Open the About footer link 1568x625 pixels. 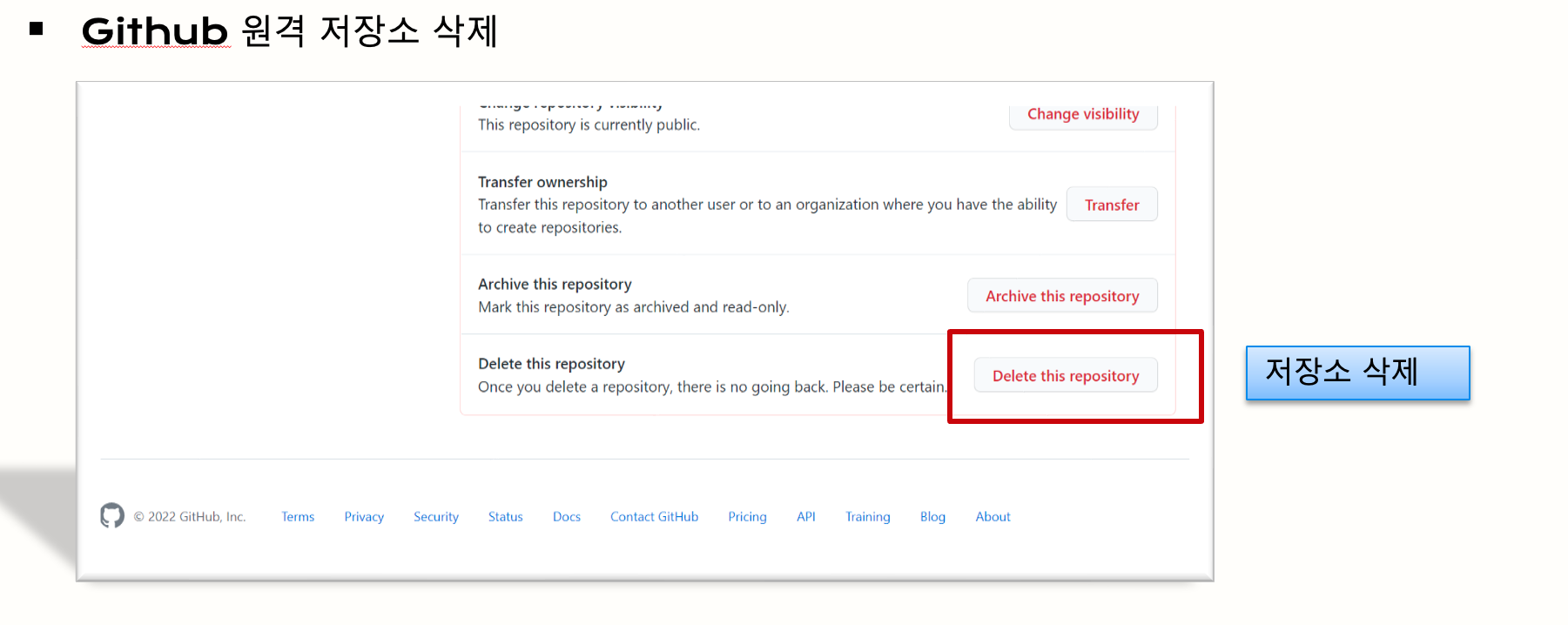pos(993,517)
